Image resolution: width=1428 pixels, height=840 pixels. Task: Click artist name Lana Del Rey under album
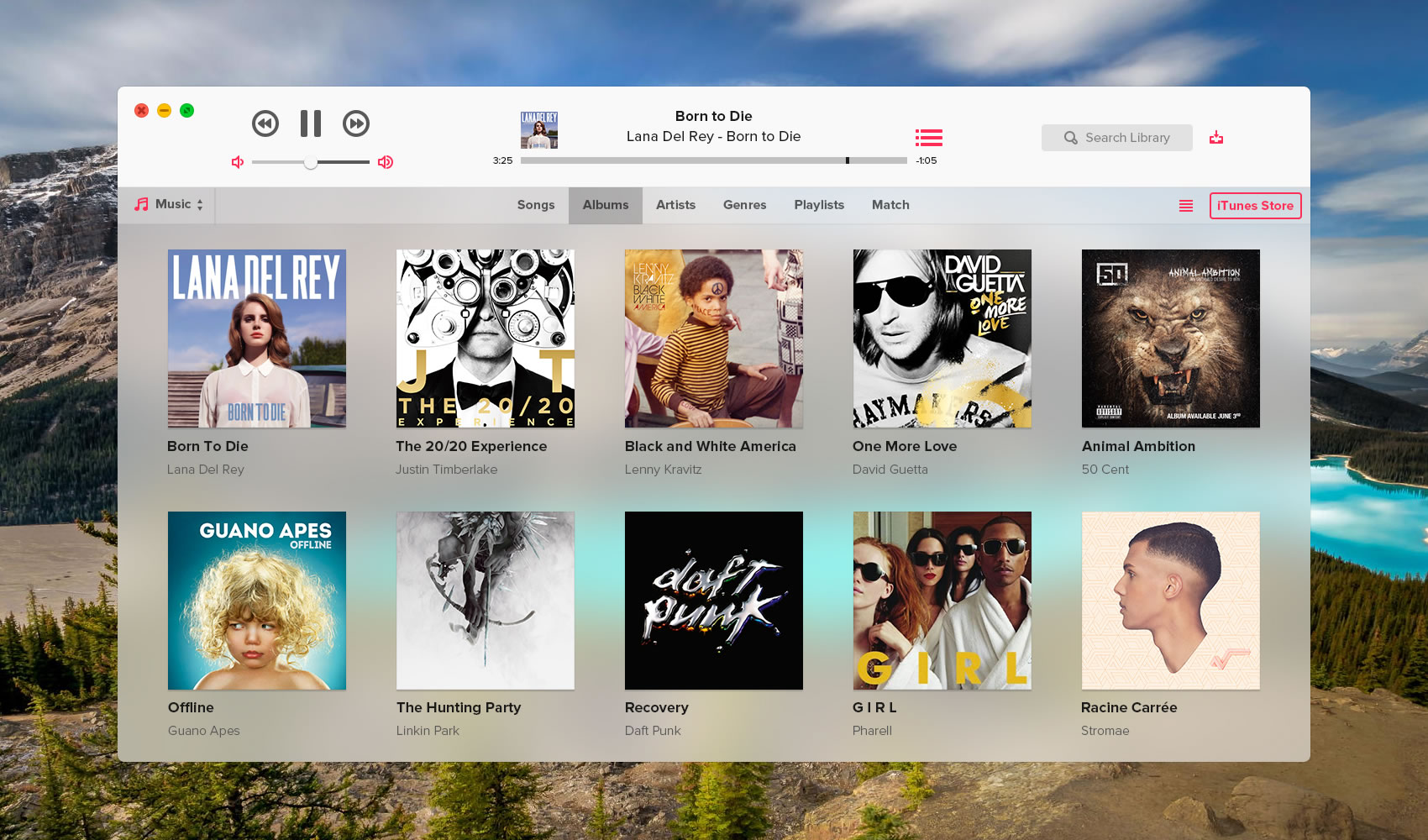click(x=206, y=470)
